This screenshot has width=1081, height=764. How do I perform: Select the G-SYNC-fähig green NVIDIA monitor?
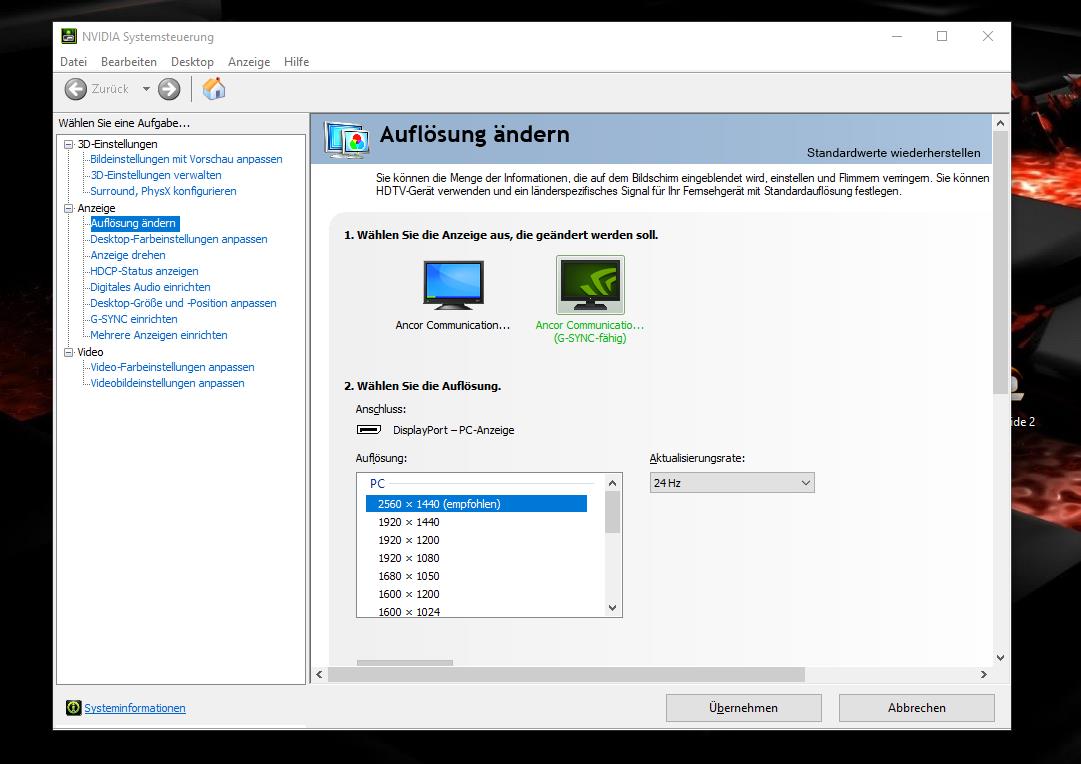click(x=590, y=284)
